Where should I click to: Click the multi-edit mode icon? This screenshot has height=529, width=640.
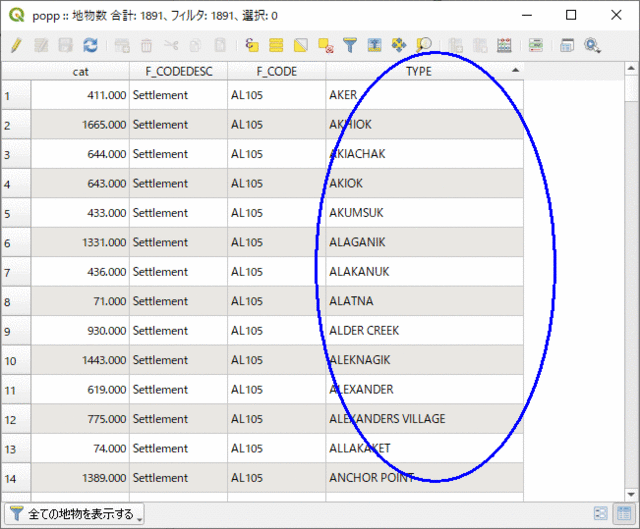41,45
